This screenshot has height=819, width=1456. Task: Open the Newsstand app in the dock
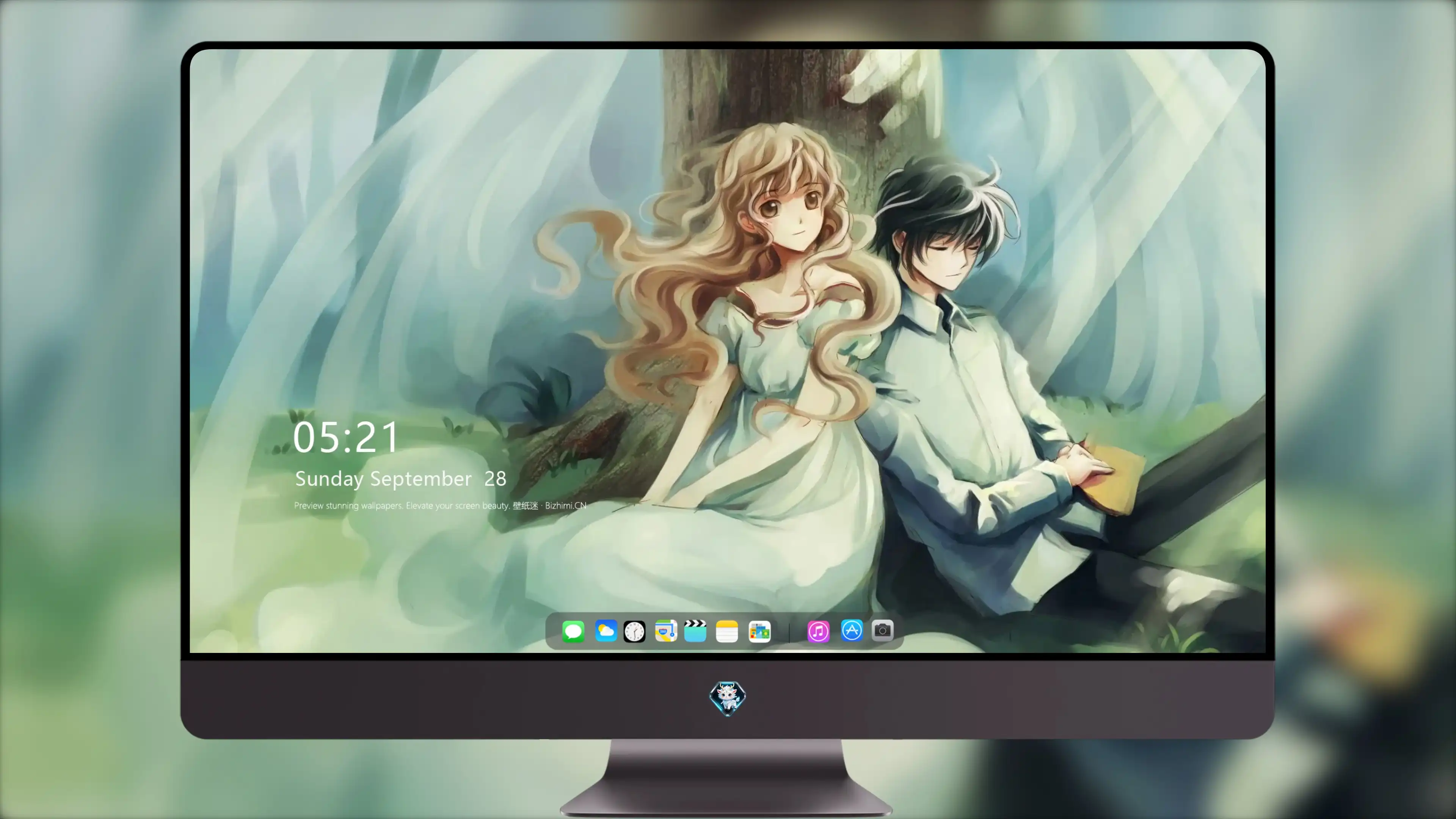[x=759, y=631]
